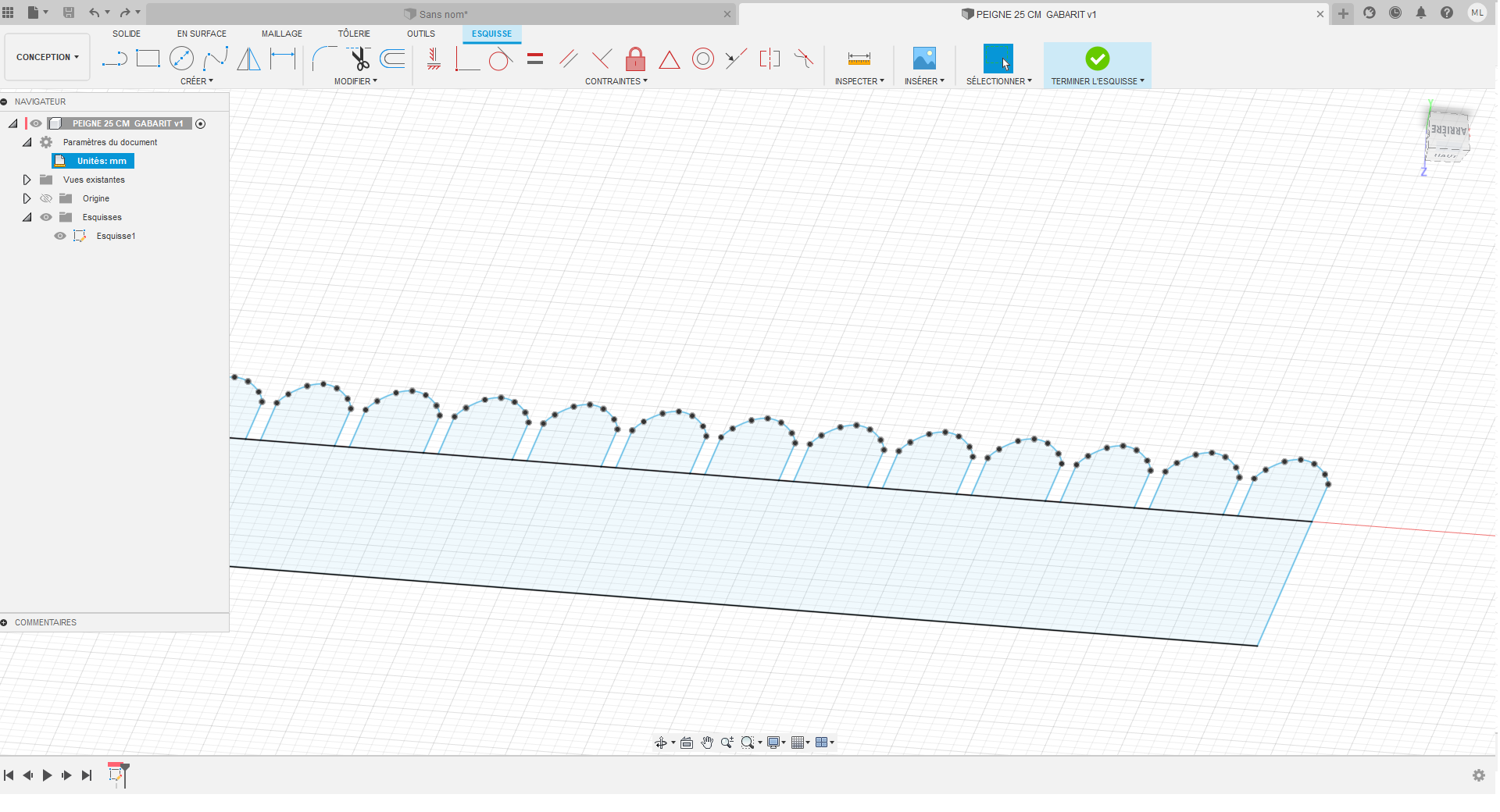The height and width of the screenshot is (812, 1500).
Task: Apply the Perpendicular constraint
Action: (x=602, y=59)
